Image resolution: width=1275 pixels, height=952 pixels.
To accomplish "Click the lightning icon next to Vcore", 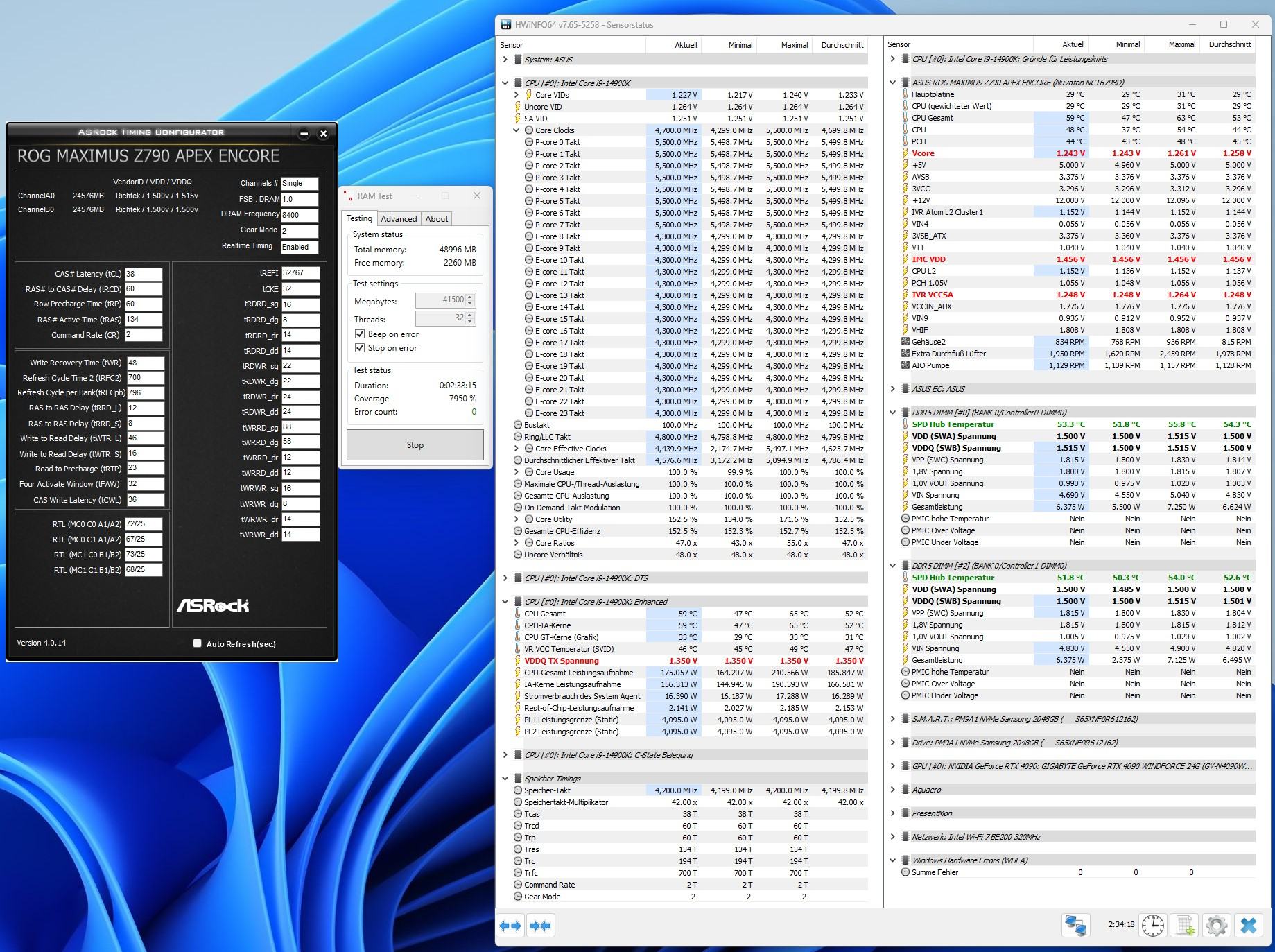I will (905, 153).
